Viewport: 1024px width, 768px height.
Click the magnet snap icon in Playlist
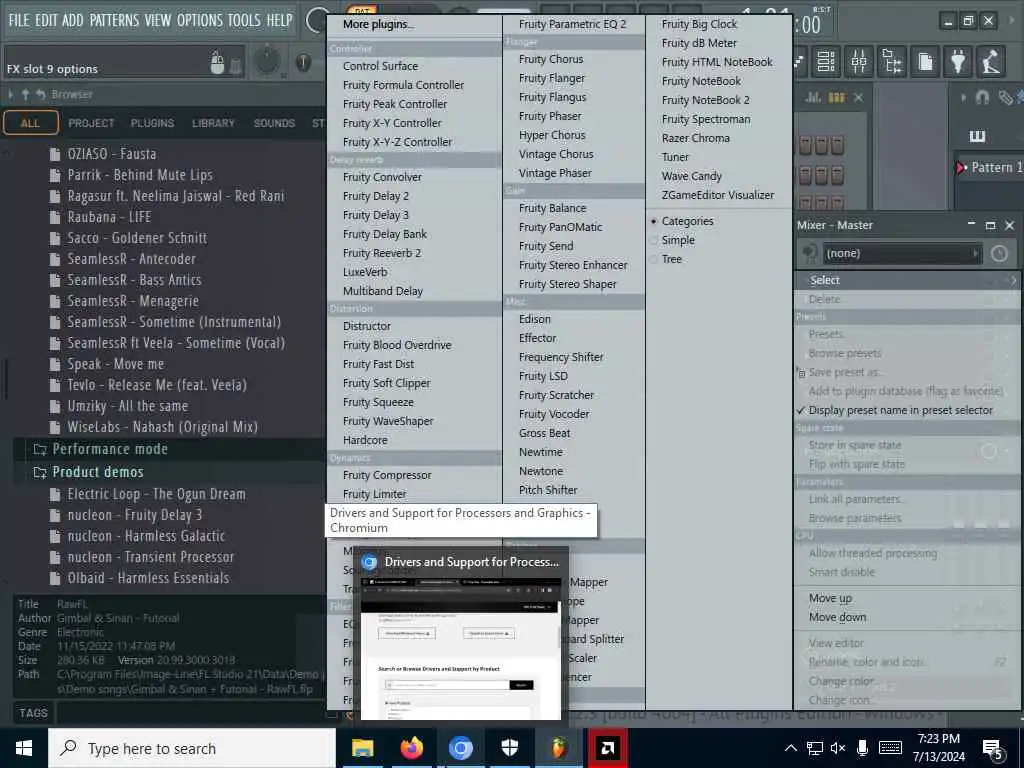pos(982,97)
